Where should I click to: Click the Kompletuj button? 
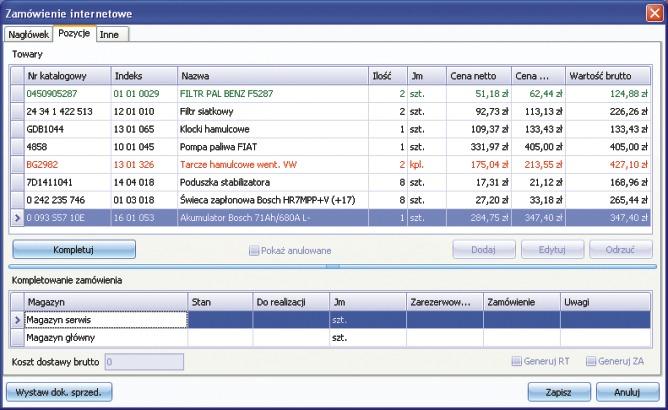[74, 249]
